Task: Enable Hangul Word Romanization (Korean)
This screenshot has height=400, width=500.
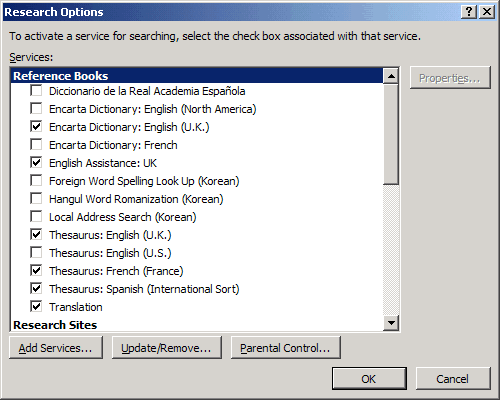Action: coord(36,199)
